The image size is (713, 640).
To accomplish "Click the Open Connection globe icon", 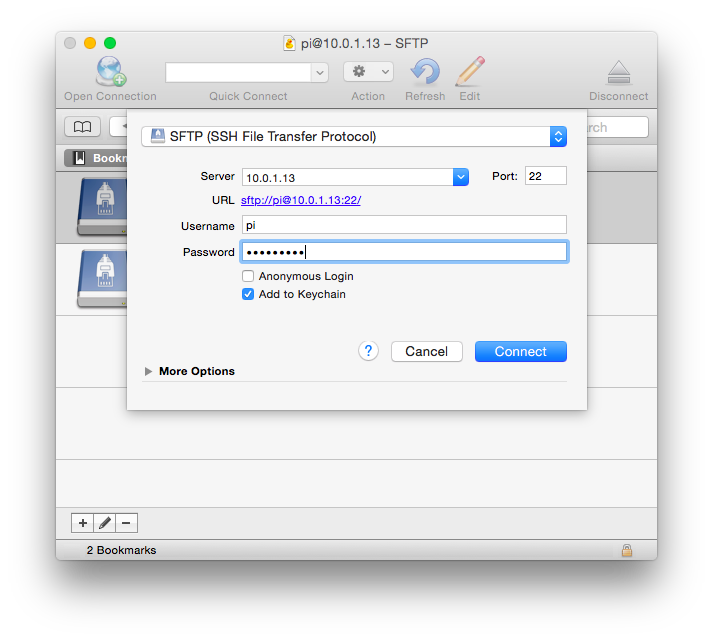I will (x=110, y=71).
